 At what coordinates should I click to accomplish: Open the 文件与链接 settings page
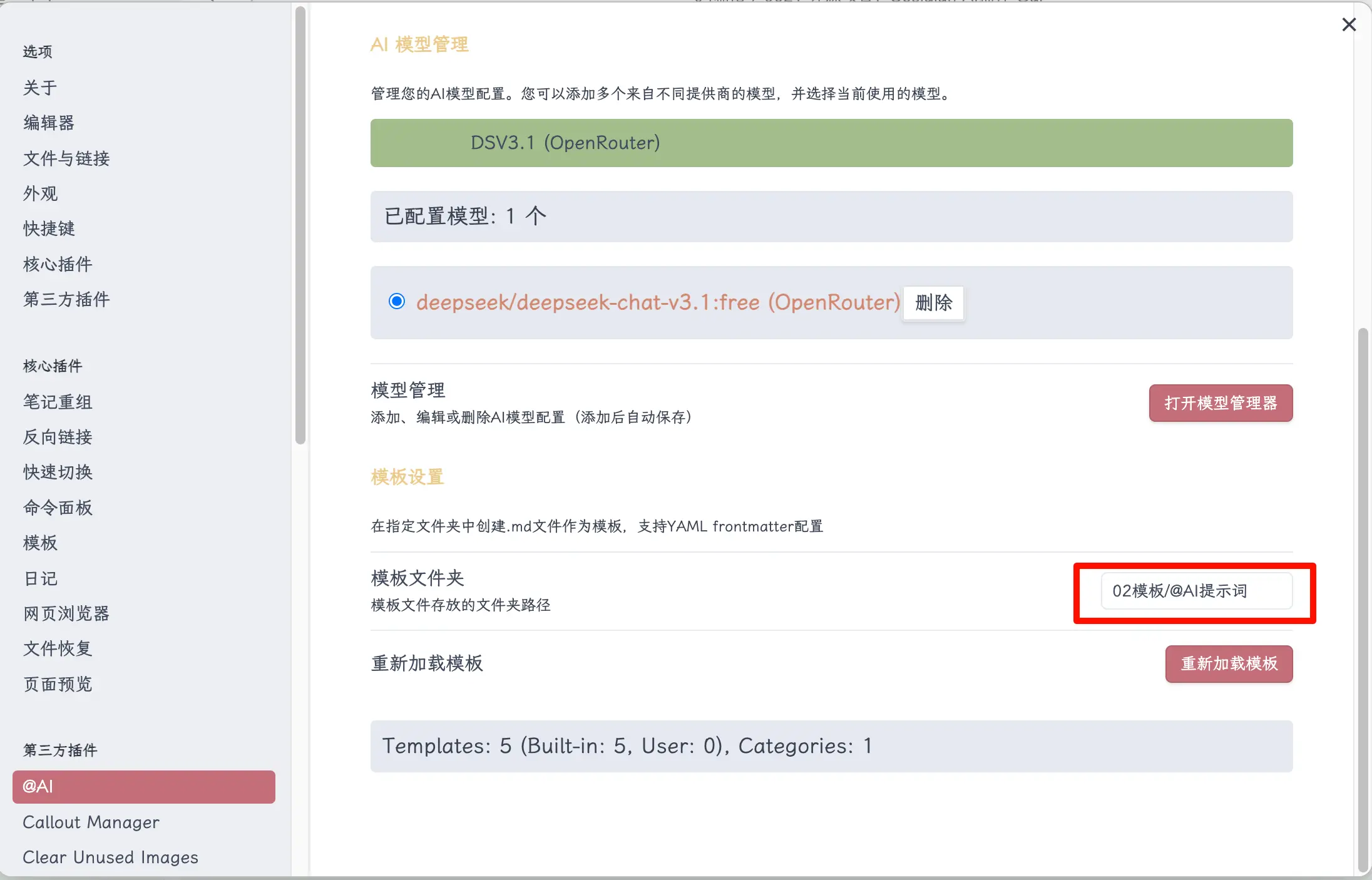(x=66, y=158)
